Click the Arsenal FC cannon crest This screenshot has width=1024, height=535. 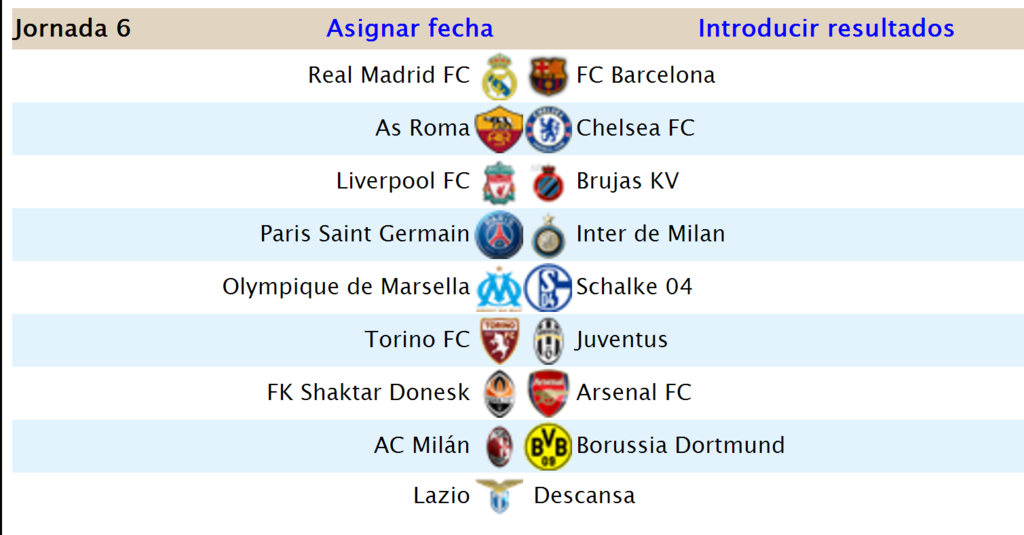[548, 394]
